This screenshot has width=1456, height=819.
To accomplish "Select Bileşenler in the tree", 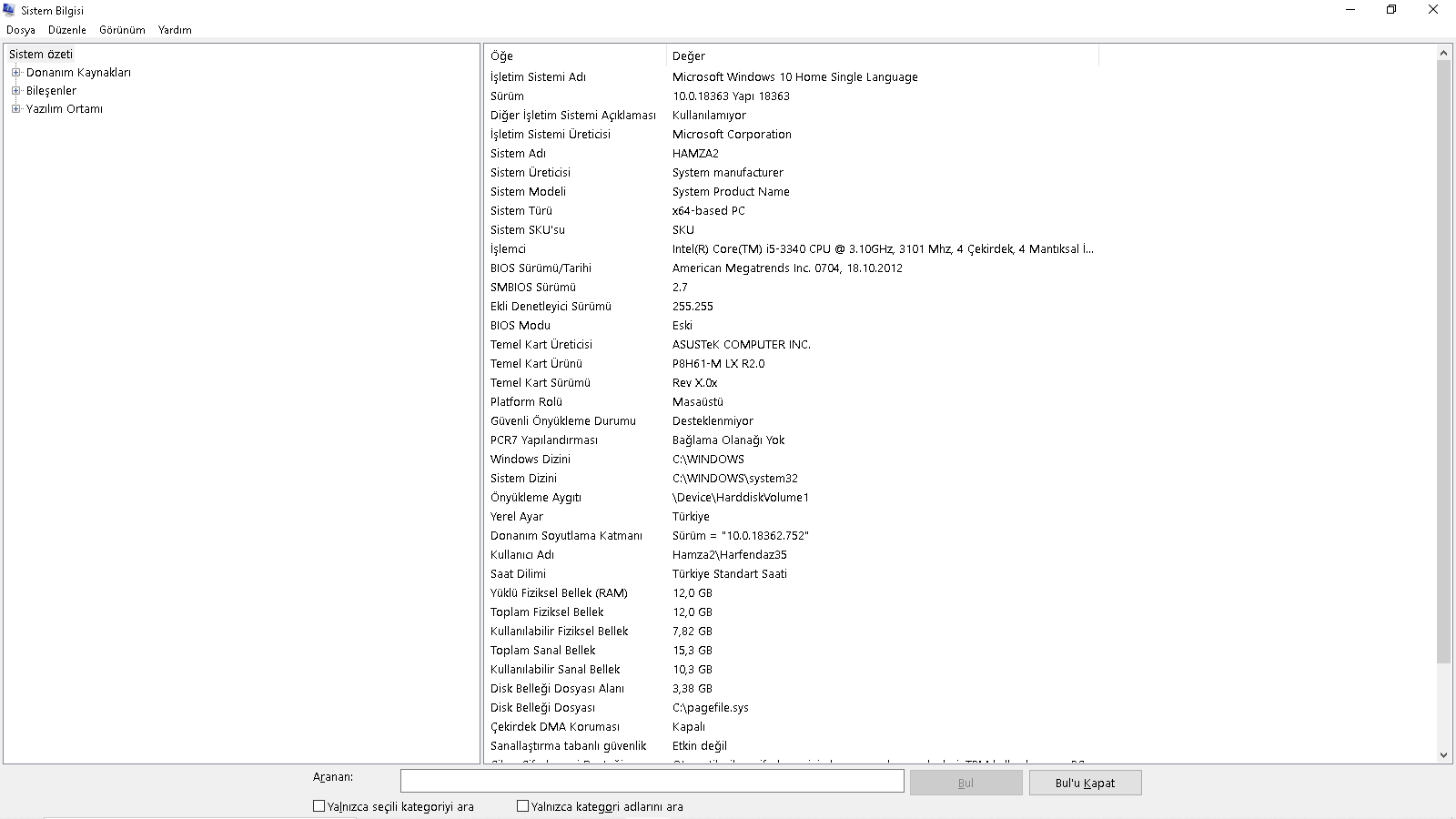I will (x=51, y=91).
